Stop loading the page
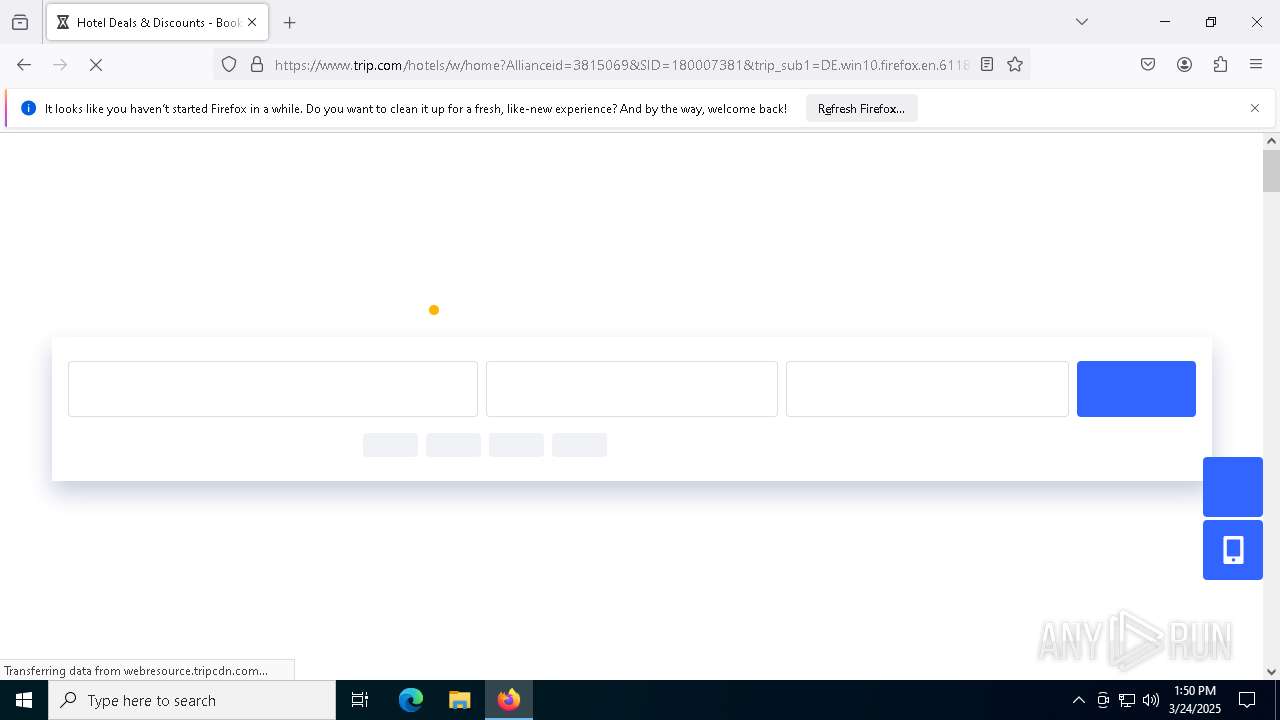1280x720 pixels. click(96, 64)
